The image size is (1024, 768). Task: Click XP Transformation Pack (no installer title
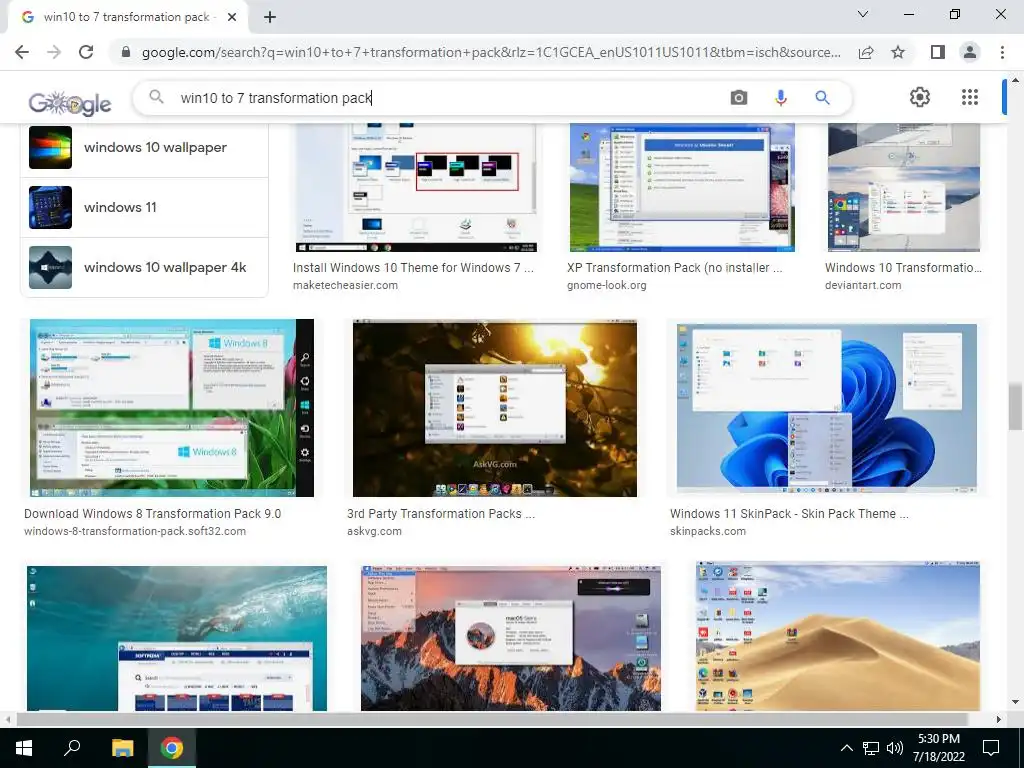coord(674,268)
